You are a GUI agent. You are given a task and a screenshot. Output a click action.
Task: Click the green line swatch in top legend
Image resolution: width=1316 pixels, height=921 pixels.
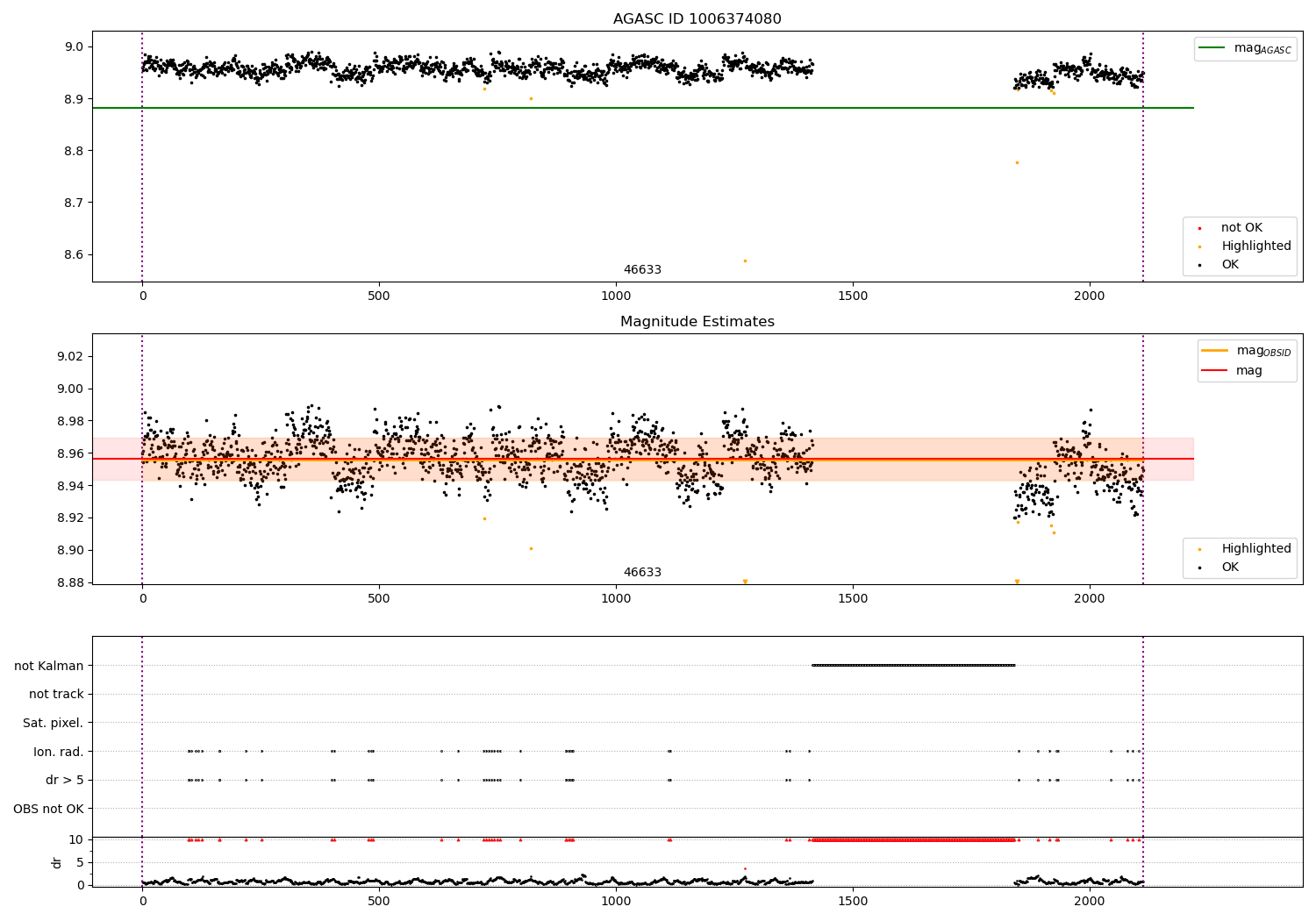(x=1212, y=48)
